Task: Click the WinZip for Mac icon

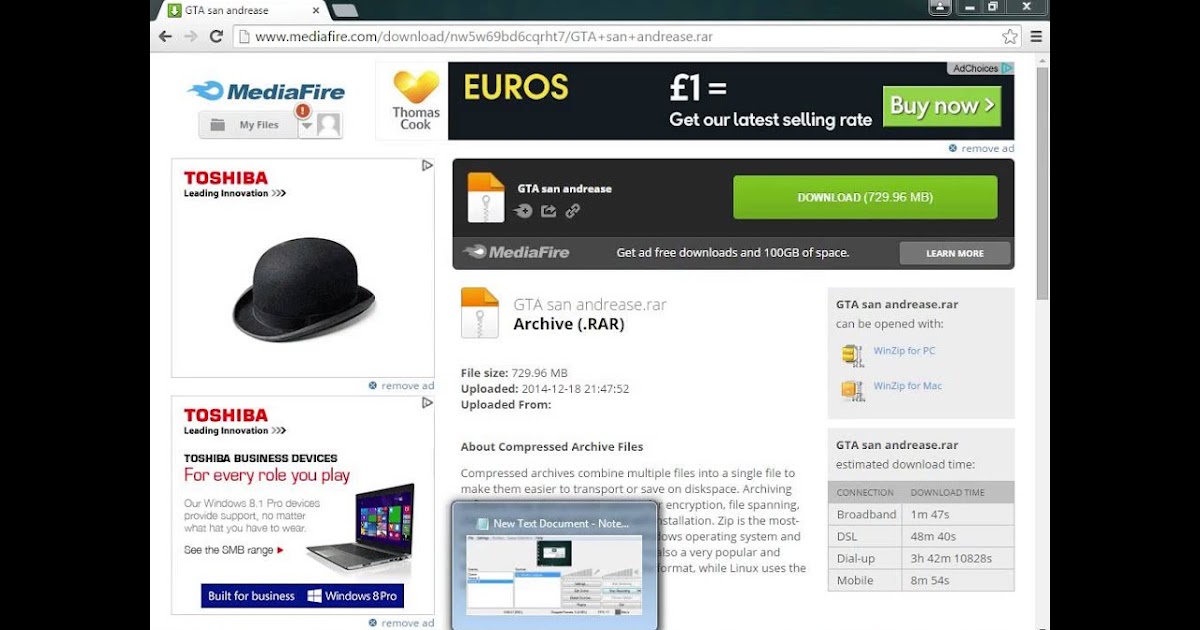Action: [852, 390]
